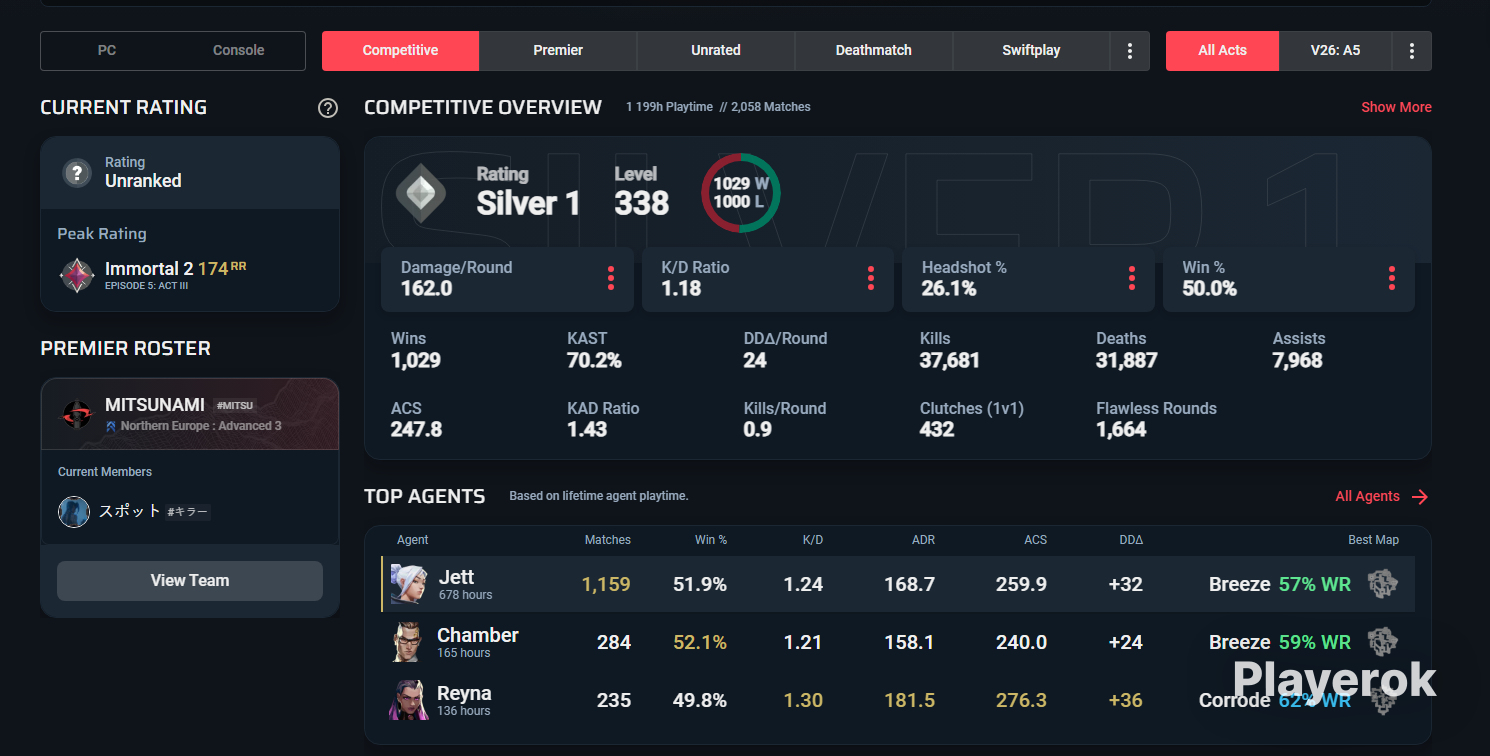The width and height of the screenshot is (1490, 756).
Task: Click the Current Rating help question-mark icon
Action: tap(327, 108)
